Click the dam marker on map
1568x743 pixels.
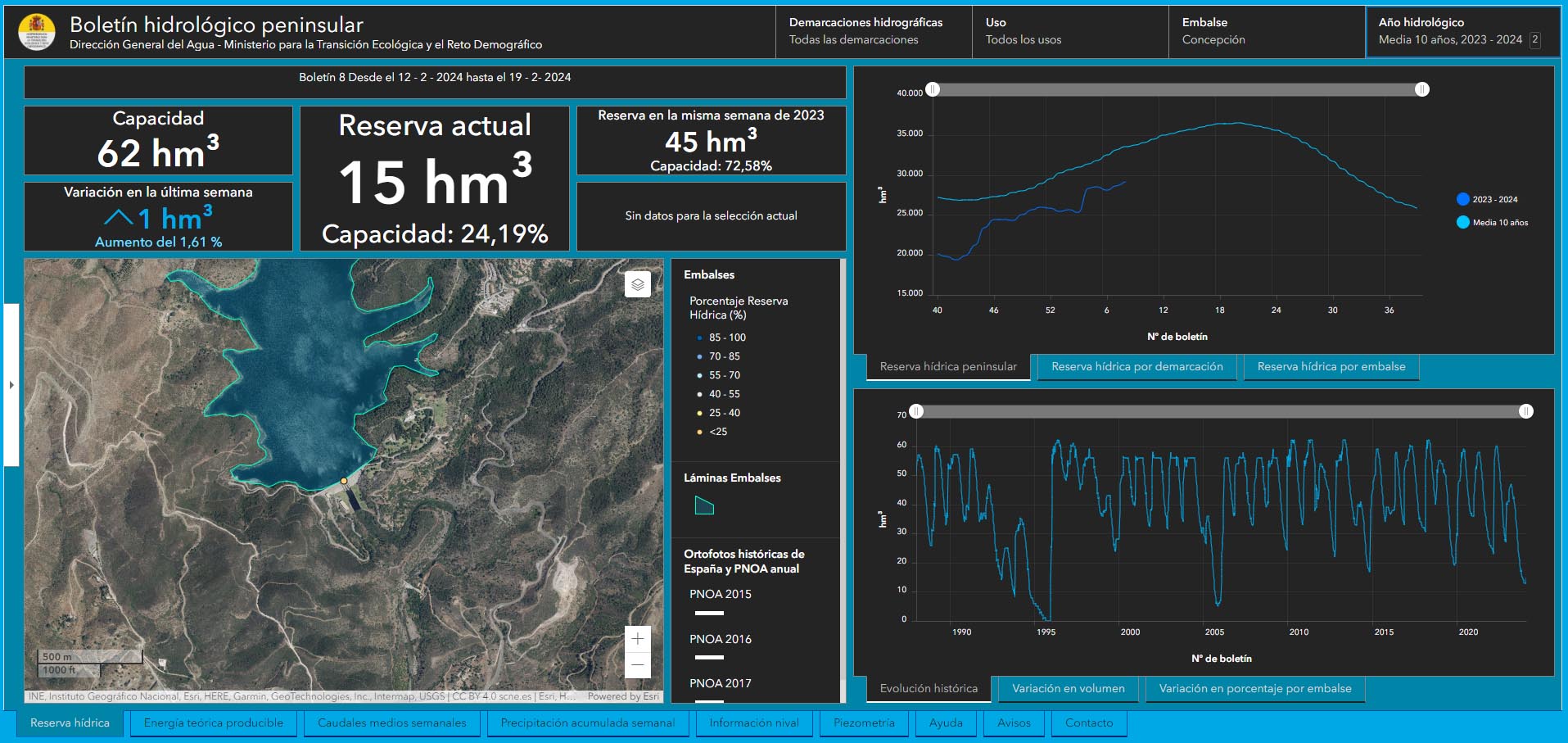click(x=344, y=481)
